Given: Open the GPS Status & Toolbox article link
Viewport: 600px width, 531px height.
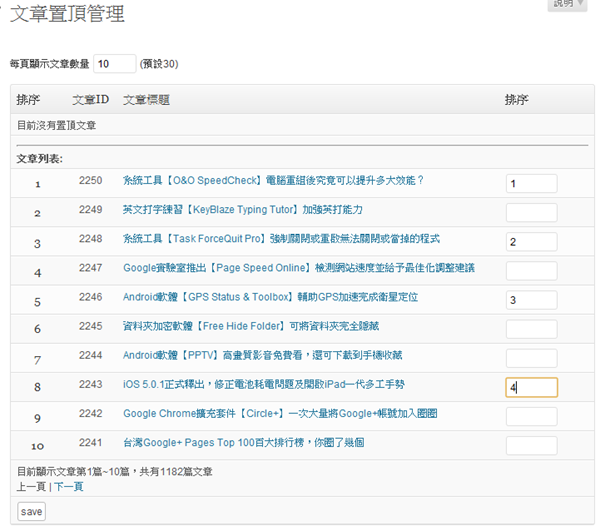Looking at the screenshot, I should [x=270, y=297].
